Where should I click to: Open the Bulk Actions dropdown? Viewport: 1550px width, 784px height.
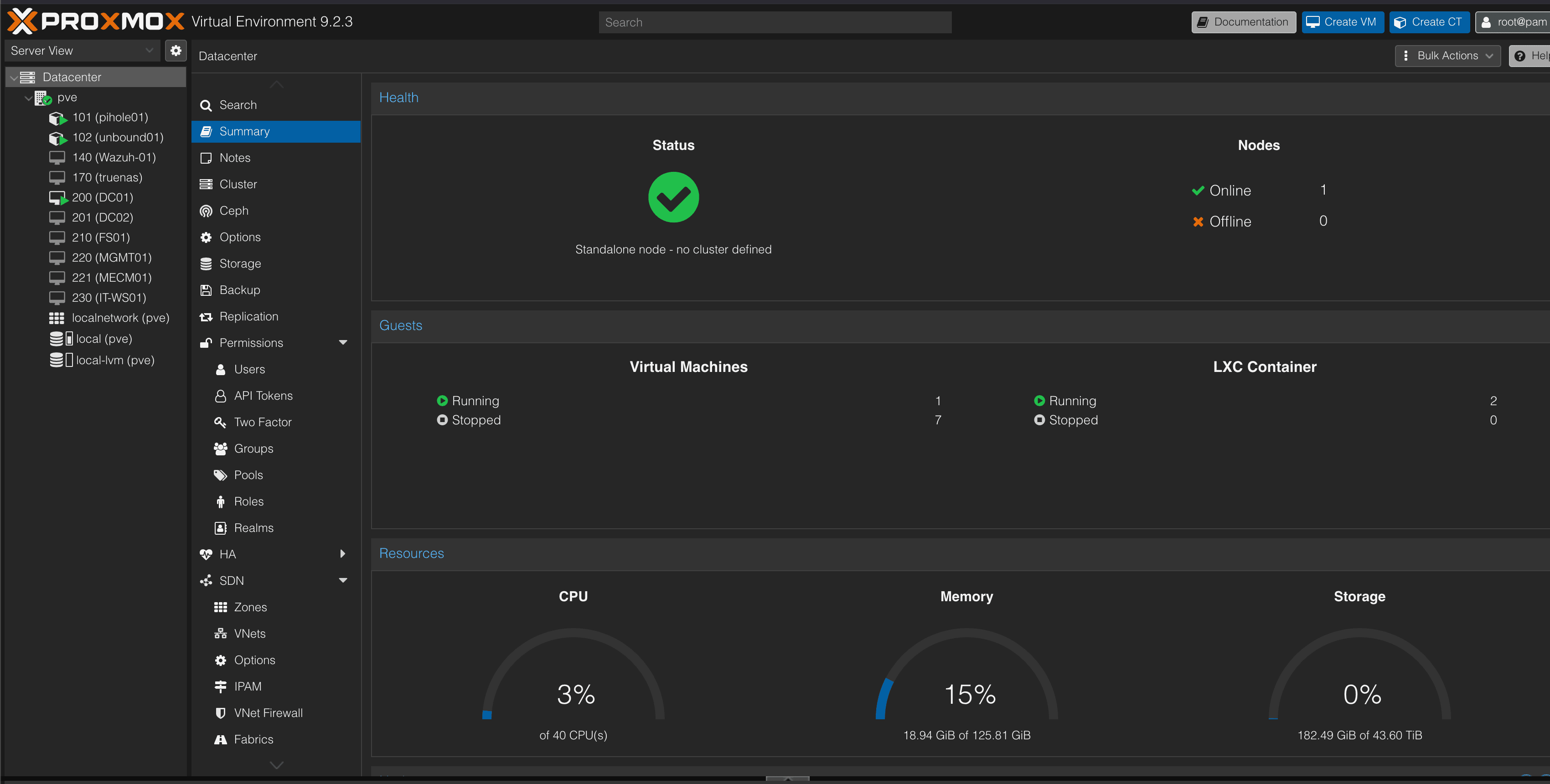point(1448,56)
